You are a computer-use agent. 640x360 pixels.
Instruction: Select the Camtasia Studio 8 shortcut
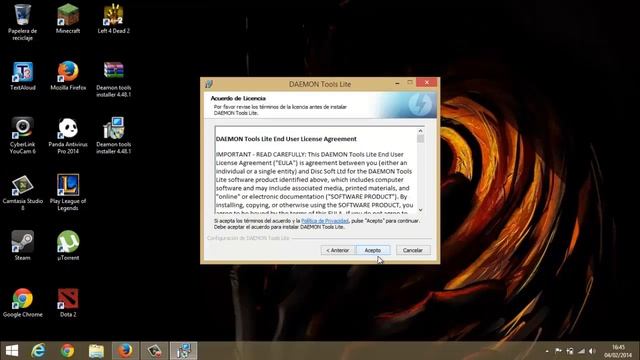pyautogui.click(x=22, y=193)
